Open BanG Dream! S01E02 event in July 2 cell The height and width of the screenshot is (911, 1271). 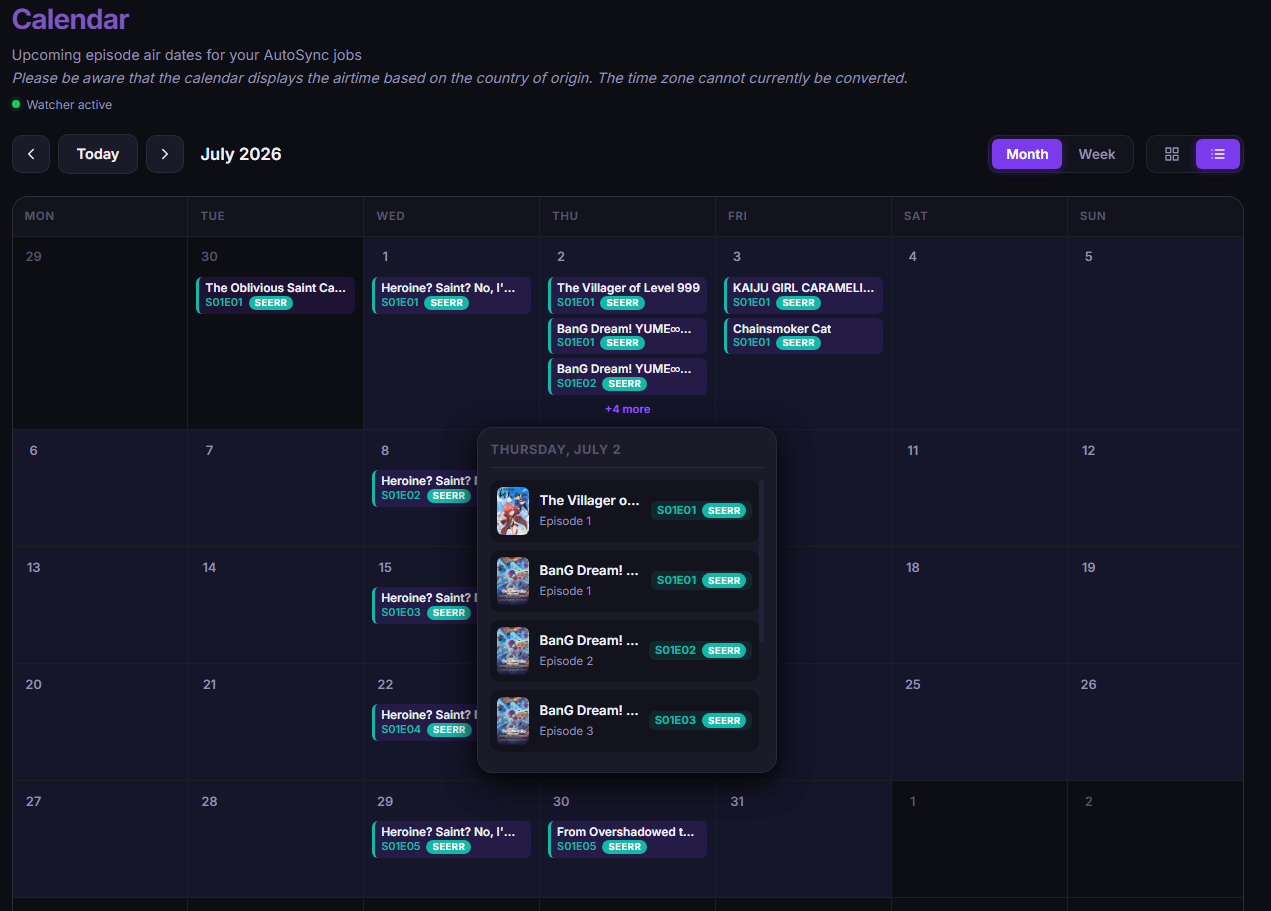click(628, 376)
